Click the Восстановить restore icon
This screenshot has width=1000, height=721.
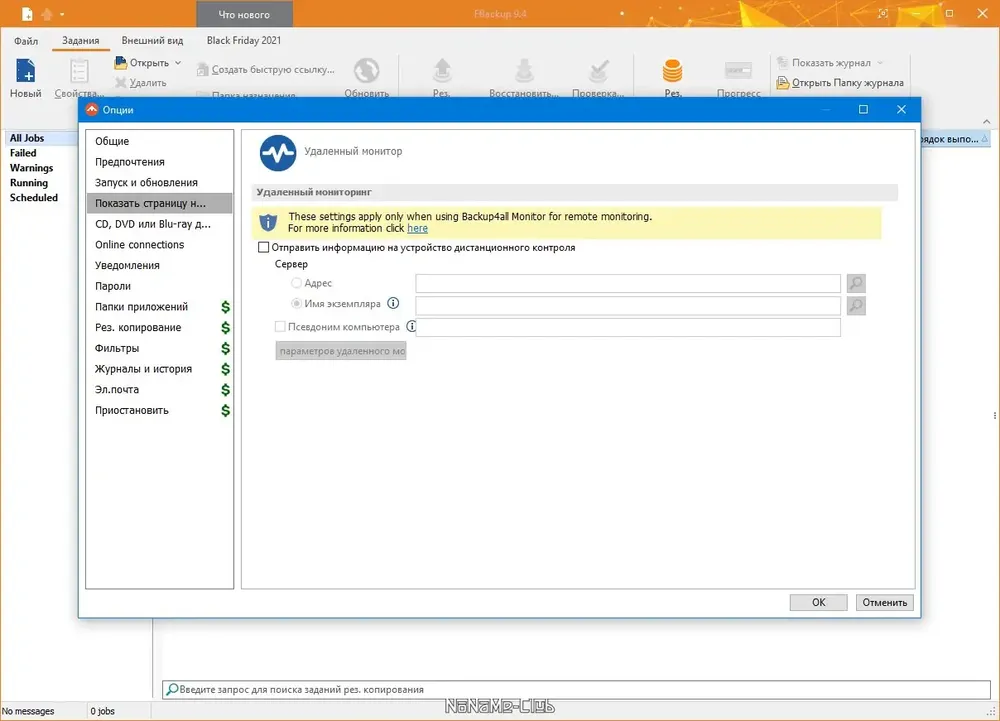pyautogui.click(x=524, y=70)
